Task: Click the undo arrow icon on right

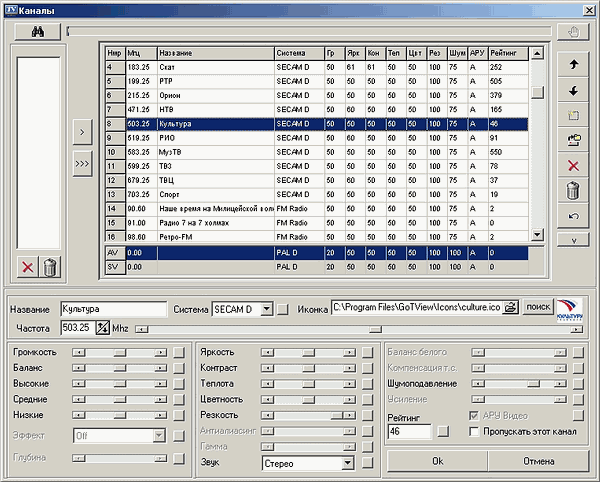Action: point(573,216)
